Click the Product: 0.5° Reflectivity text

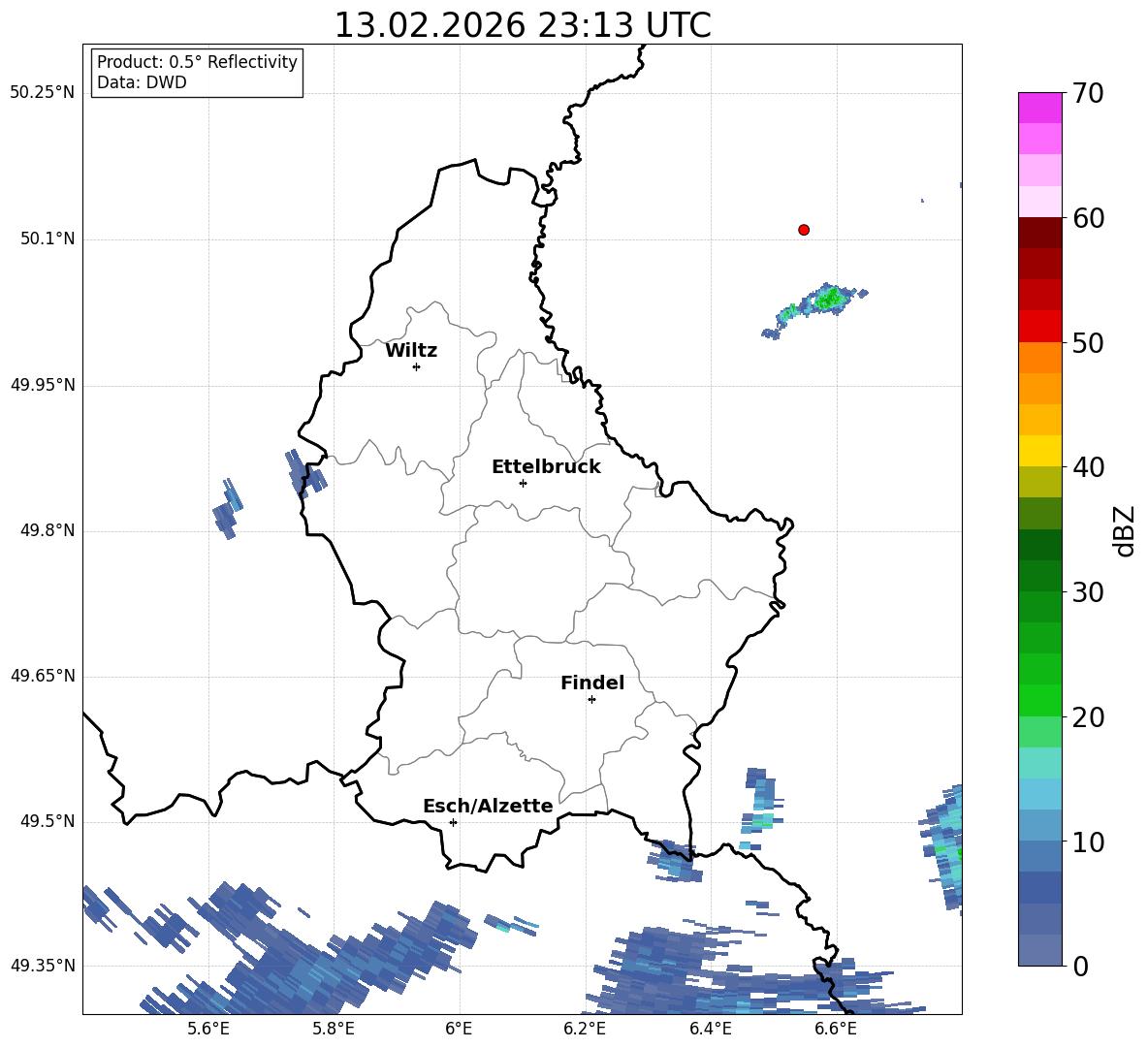point(197,62)
